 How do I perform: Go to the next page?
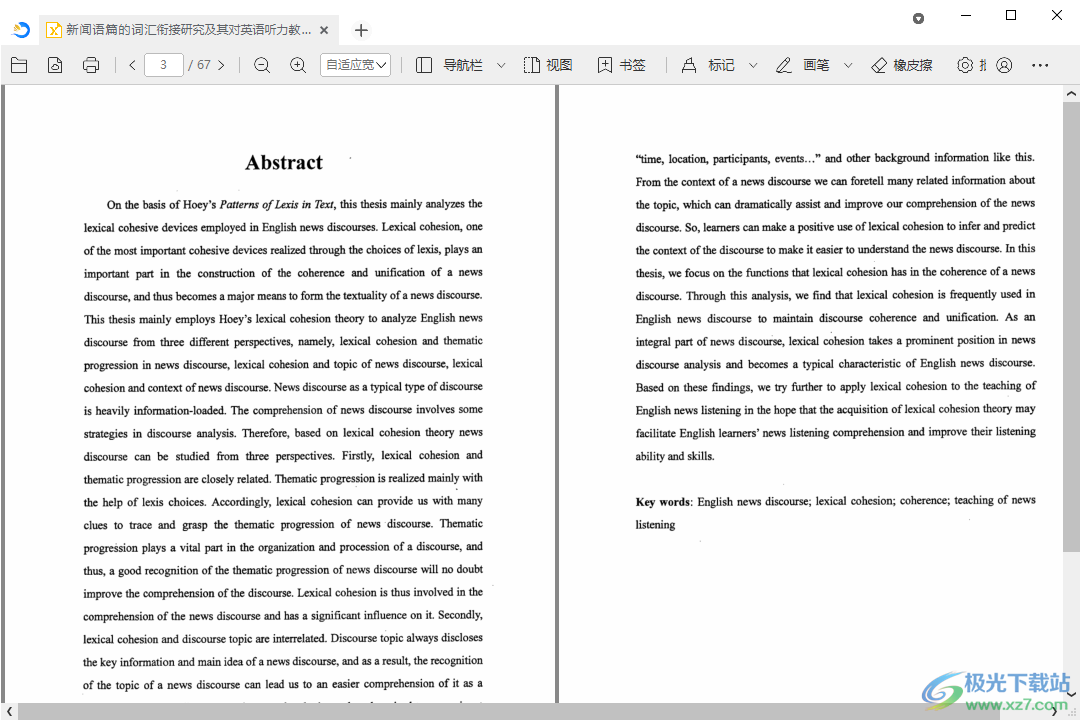tap(221, 65)
